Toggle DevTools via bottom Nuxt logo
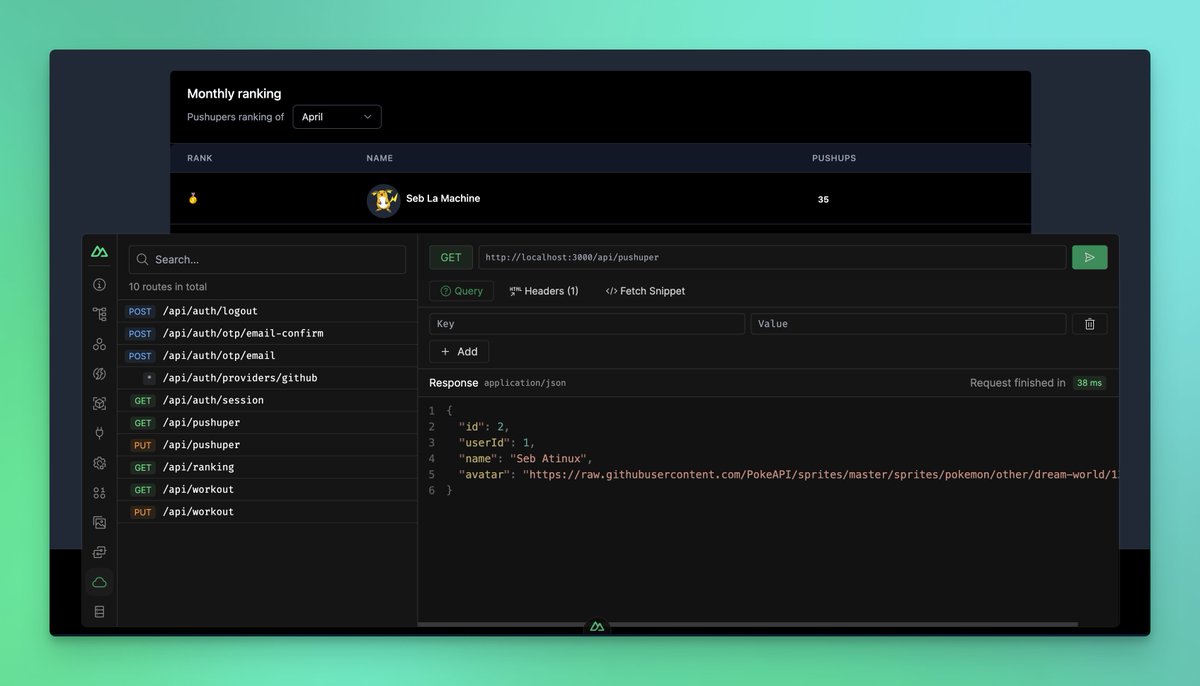This screenshot has height=686, width=1200. (597, 627)
